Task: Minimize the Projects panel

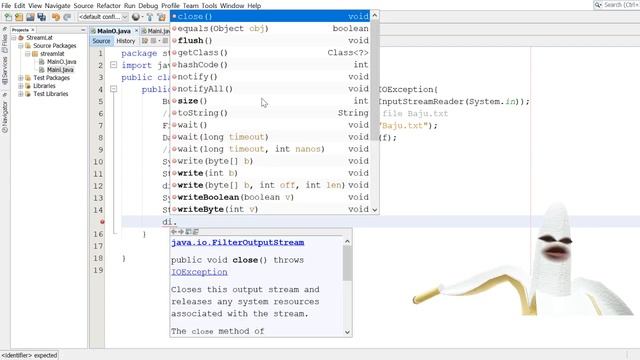Action: click(83, 30)
